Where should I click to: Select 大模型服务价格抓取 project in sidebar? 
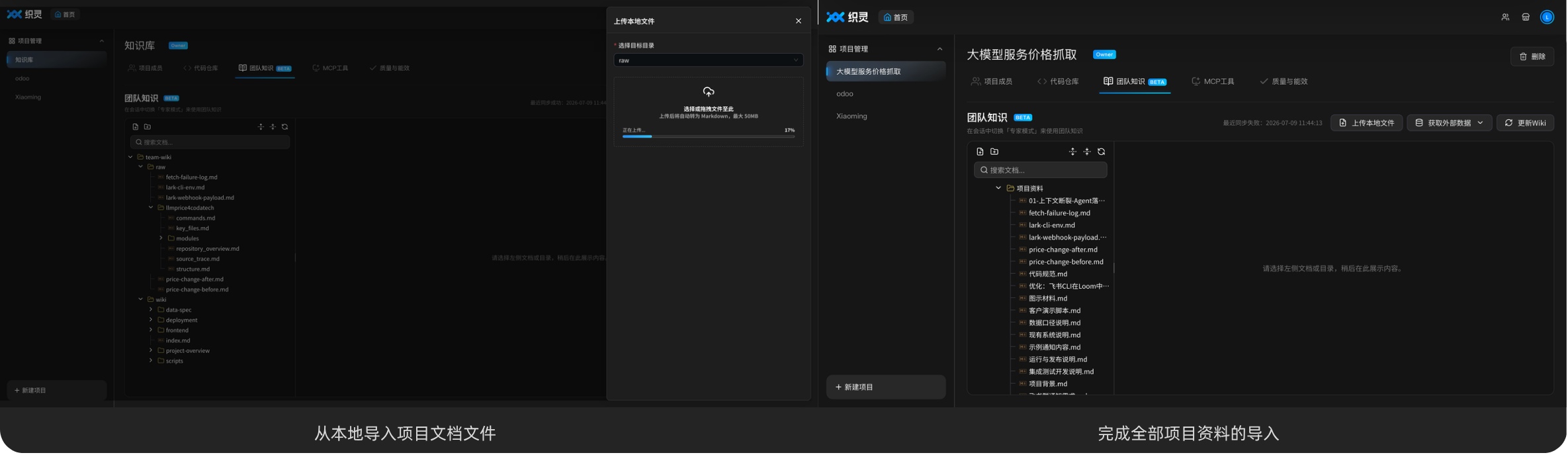886,72
